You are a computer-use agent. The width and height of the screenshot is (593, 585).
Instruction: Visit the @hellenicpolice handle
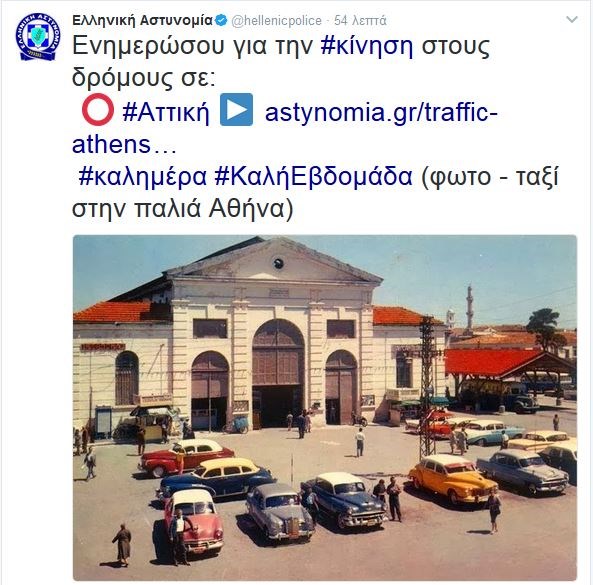[276, 20]
